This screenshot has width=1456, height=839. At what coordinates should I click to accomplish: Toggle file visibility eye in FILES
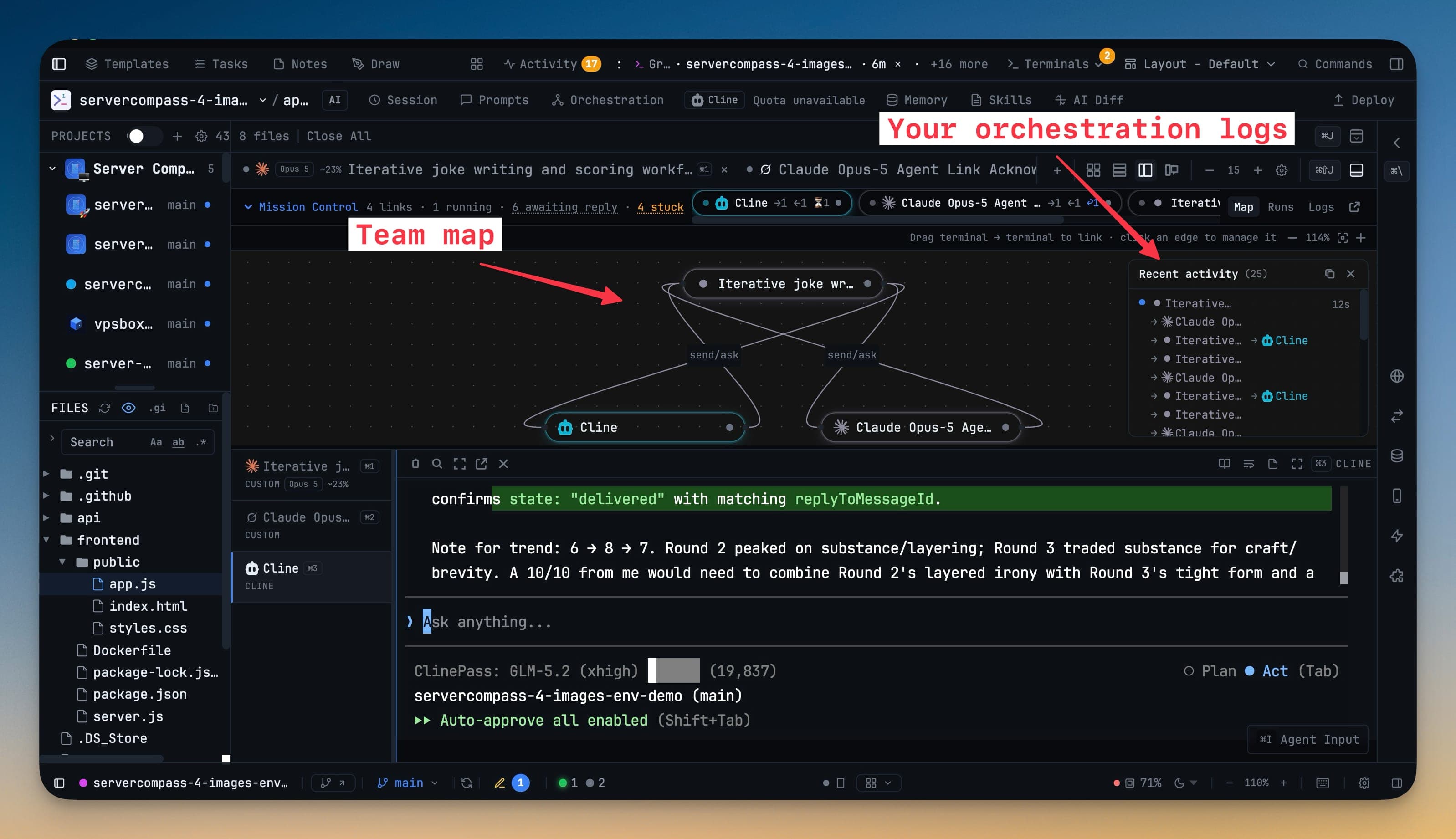click(x=128, y=408)
